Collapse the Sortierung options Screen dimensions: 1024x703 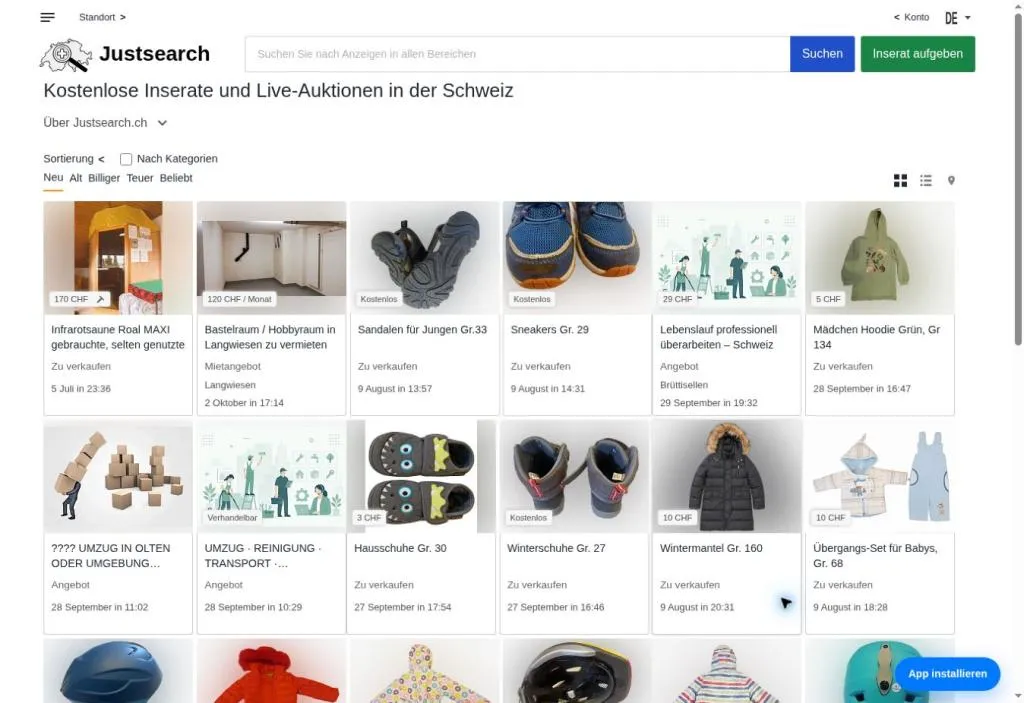[x=74, y=159]
